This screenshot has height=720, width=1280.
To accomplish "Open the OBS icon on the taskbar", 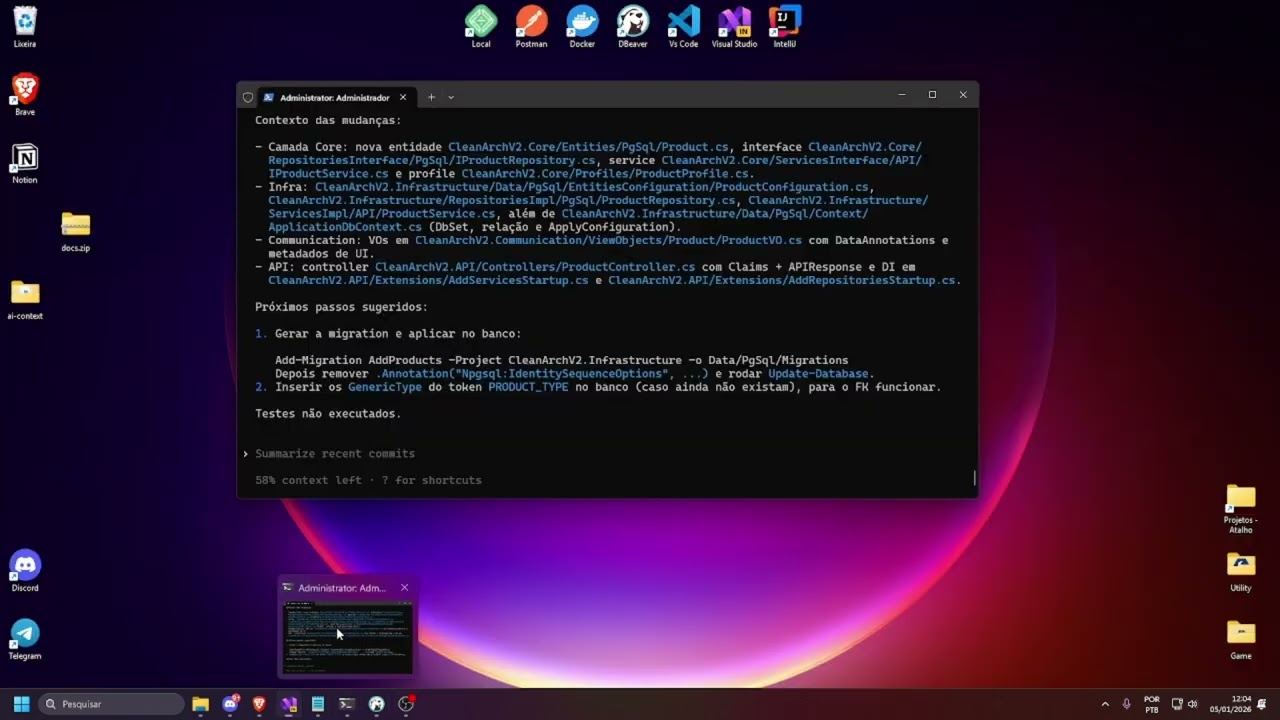I will coord(406,704).
